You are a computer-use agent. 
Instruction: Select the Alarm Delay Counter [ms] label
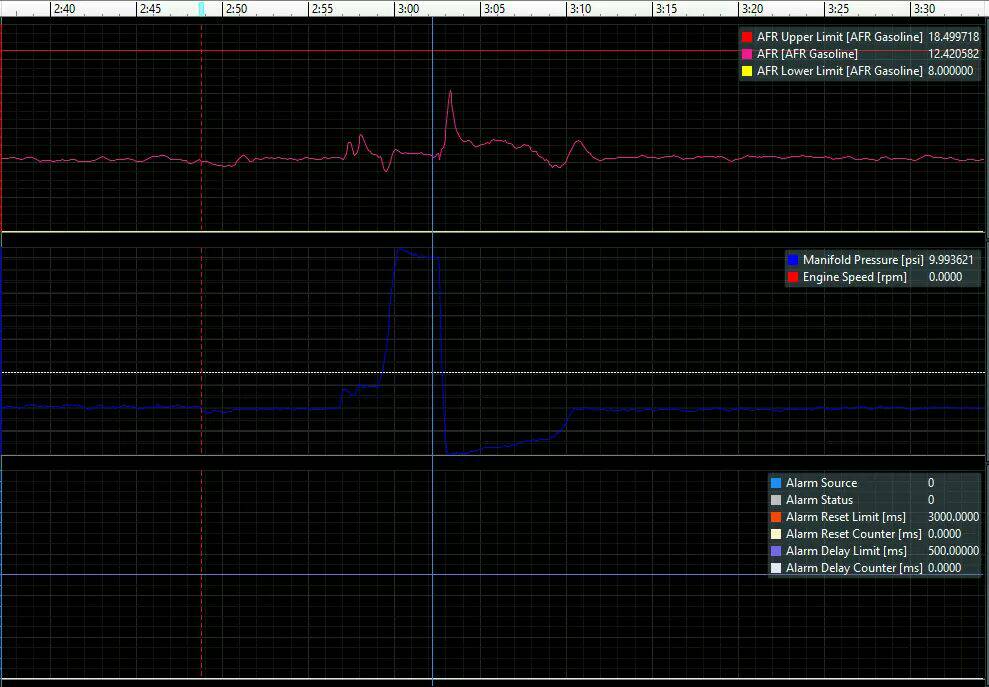[x=854, y=568]
